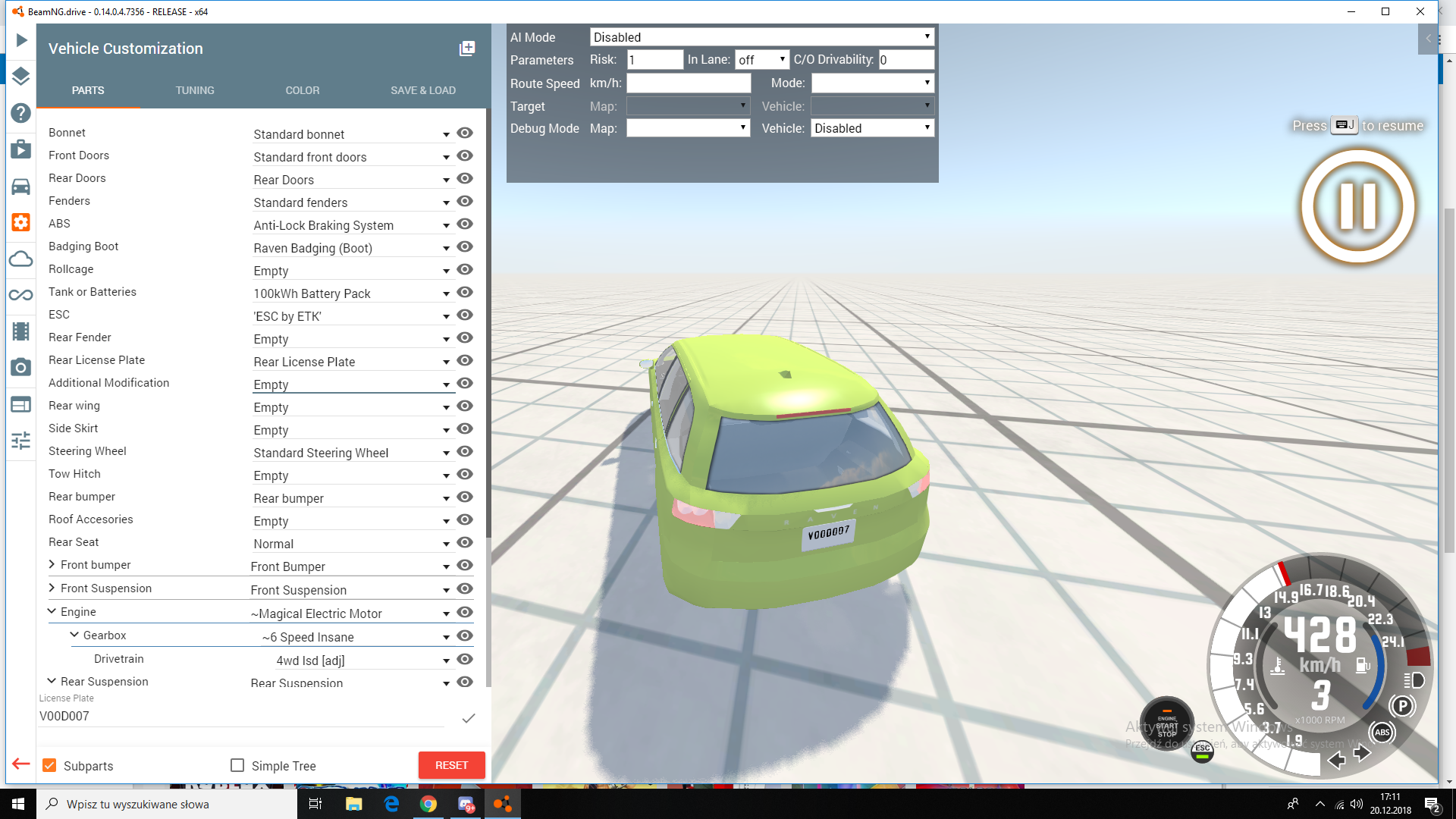Click the Engine Start Stop button
The height and width of the screenshot is (819, 1456).
click(x=1167, y=724)
